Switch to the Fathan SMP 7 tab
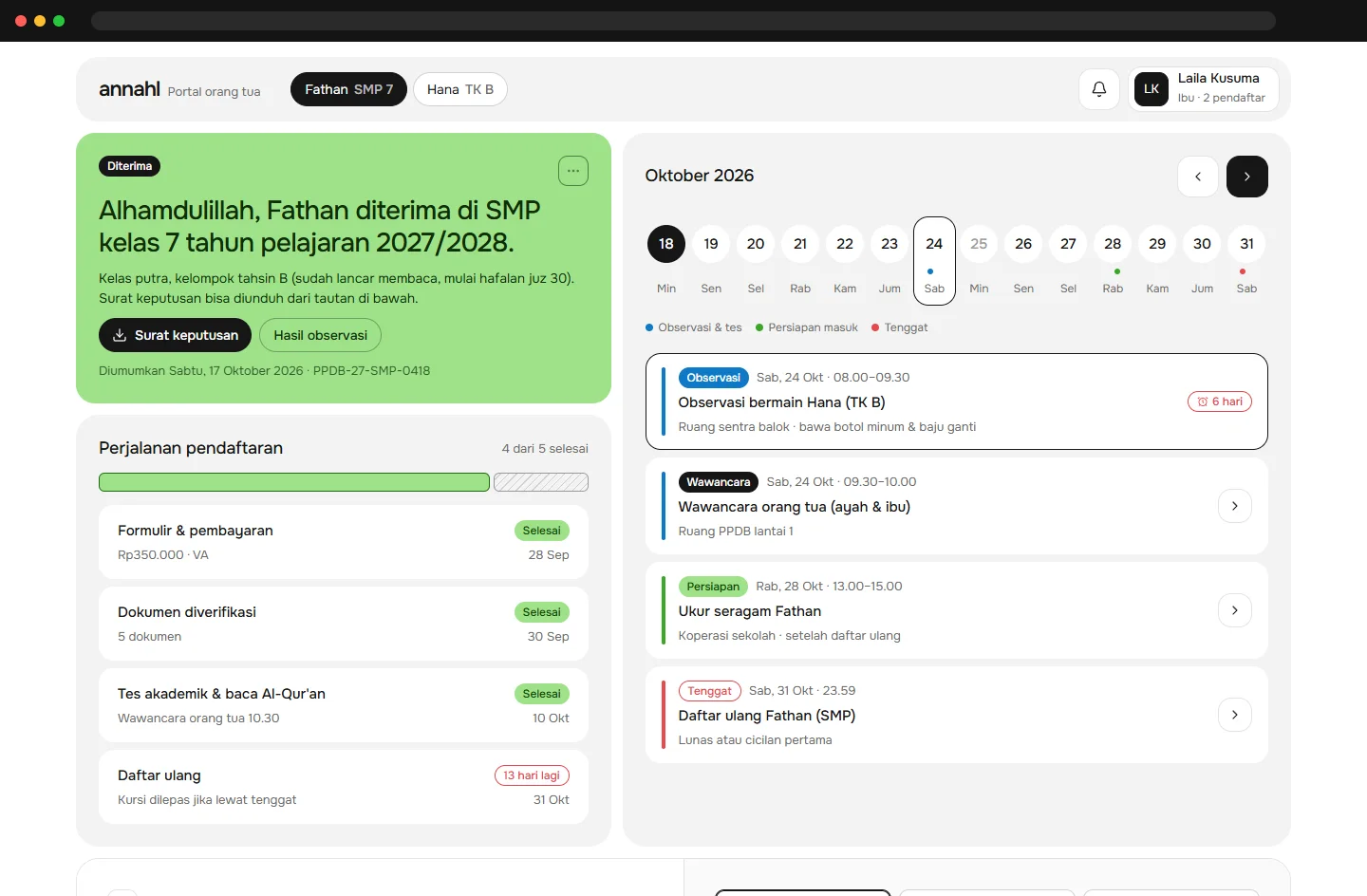 [348, 89]
